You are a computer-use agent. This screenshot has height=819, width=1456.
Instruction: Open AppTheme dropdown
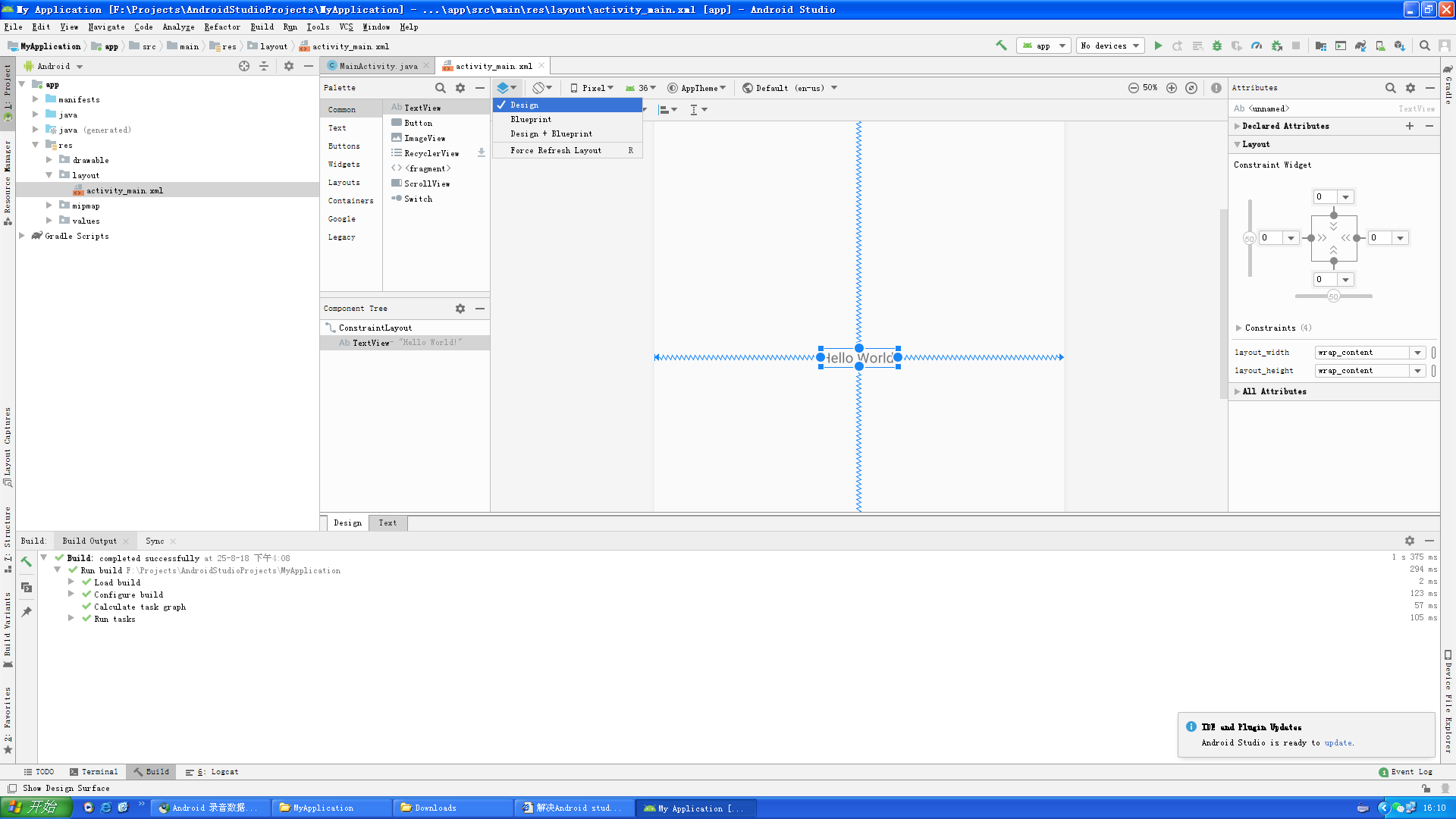coord(696,88)
